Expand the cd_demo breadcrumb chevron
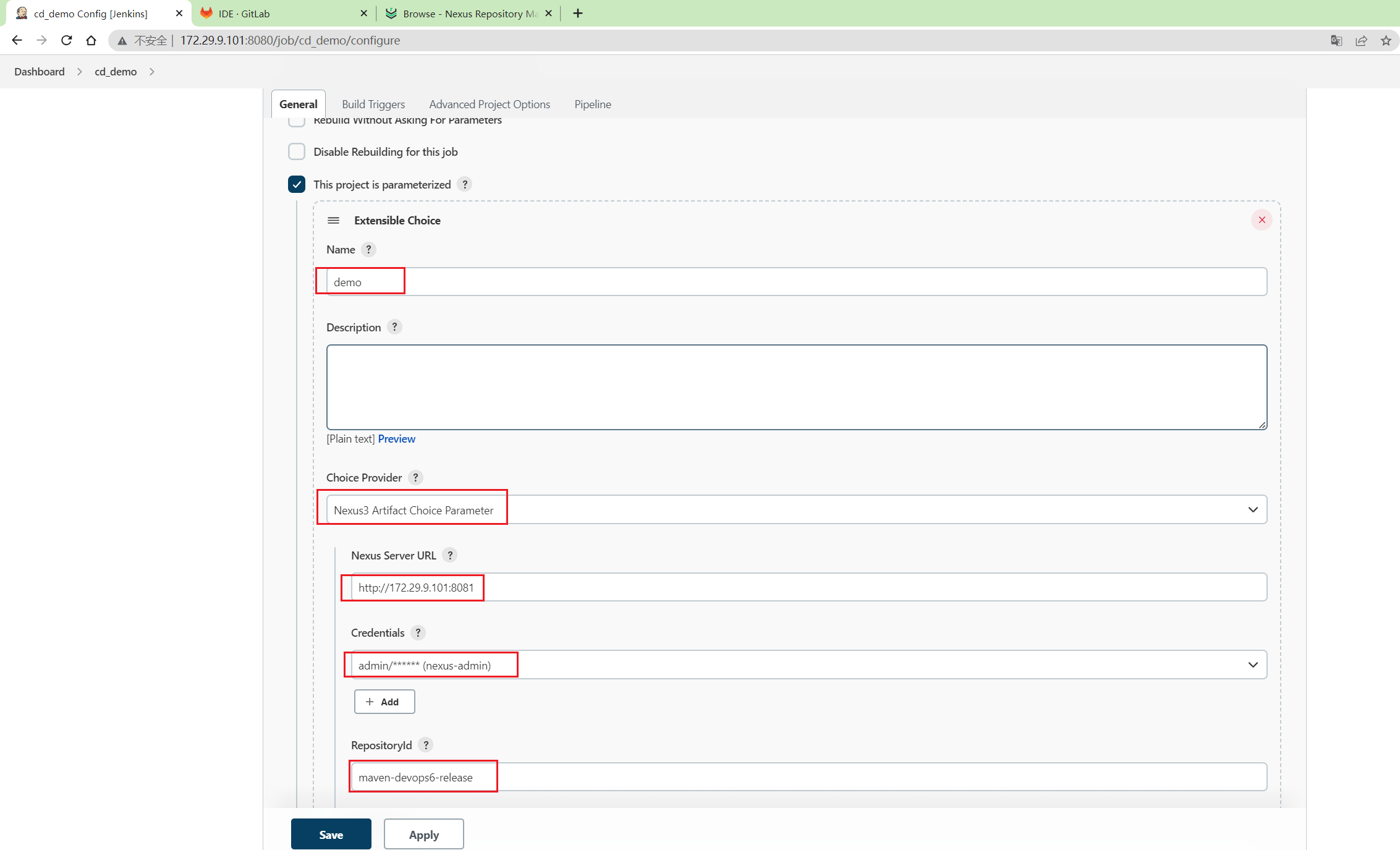This screenshot has width=1400, height=850. click(x=151, y=72)
